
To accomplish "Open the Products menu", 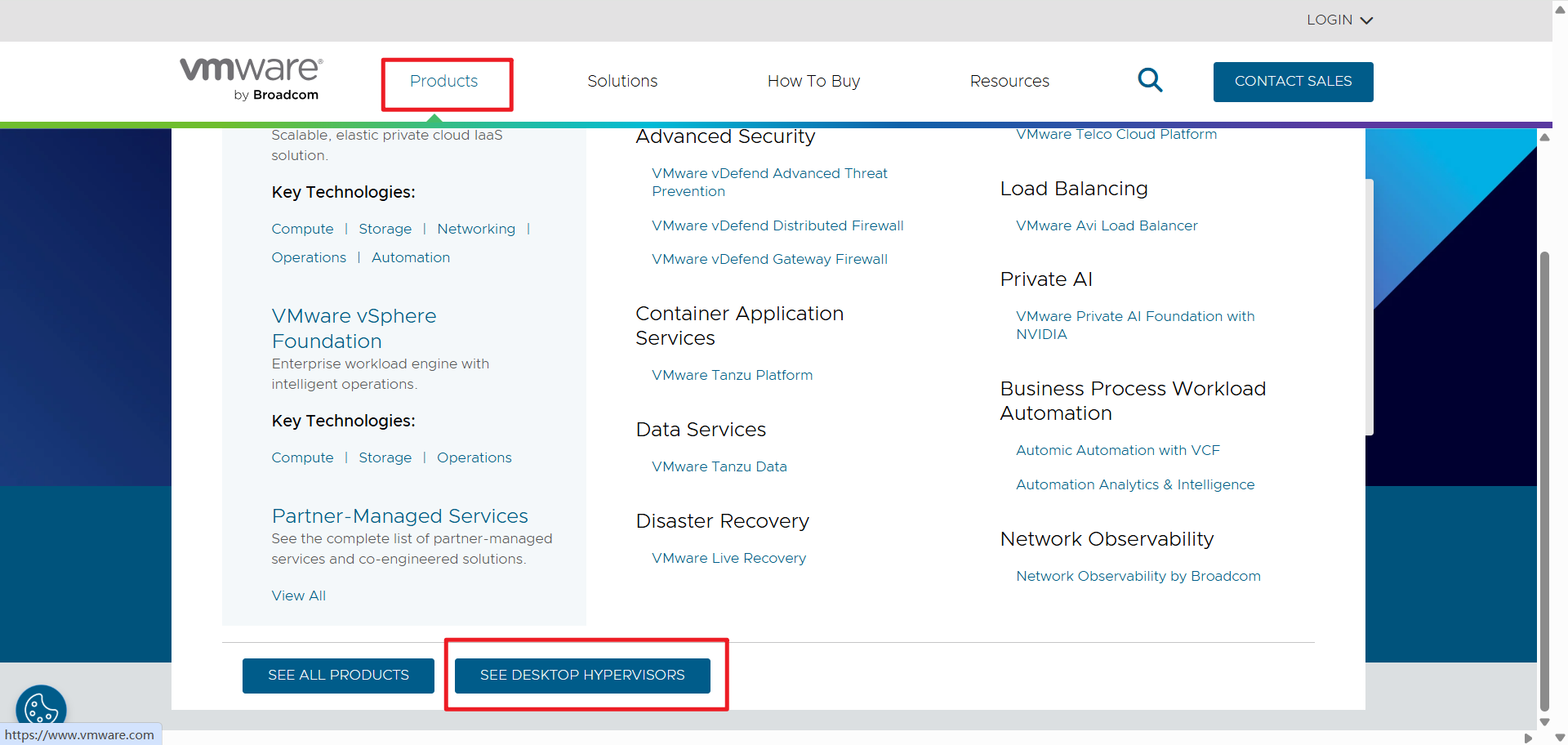I will pyautogui.click(x=443, y=81).
